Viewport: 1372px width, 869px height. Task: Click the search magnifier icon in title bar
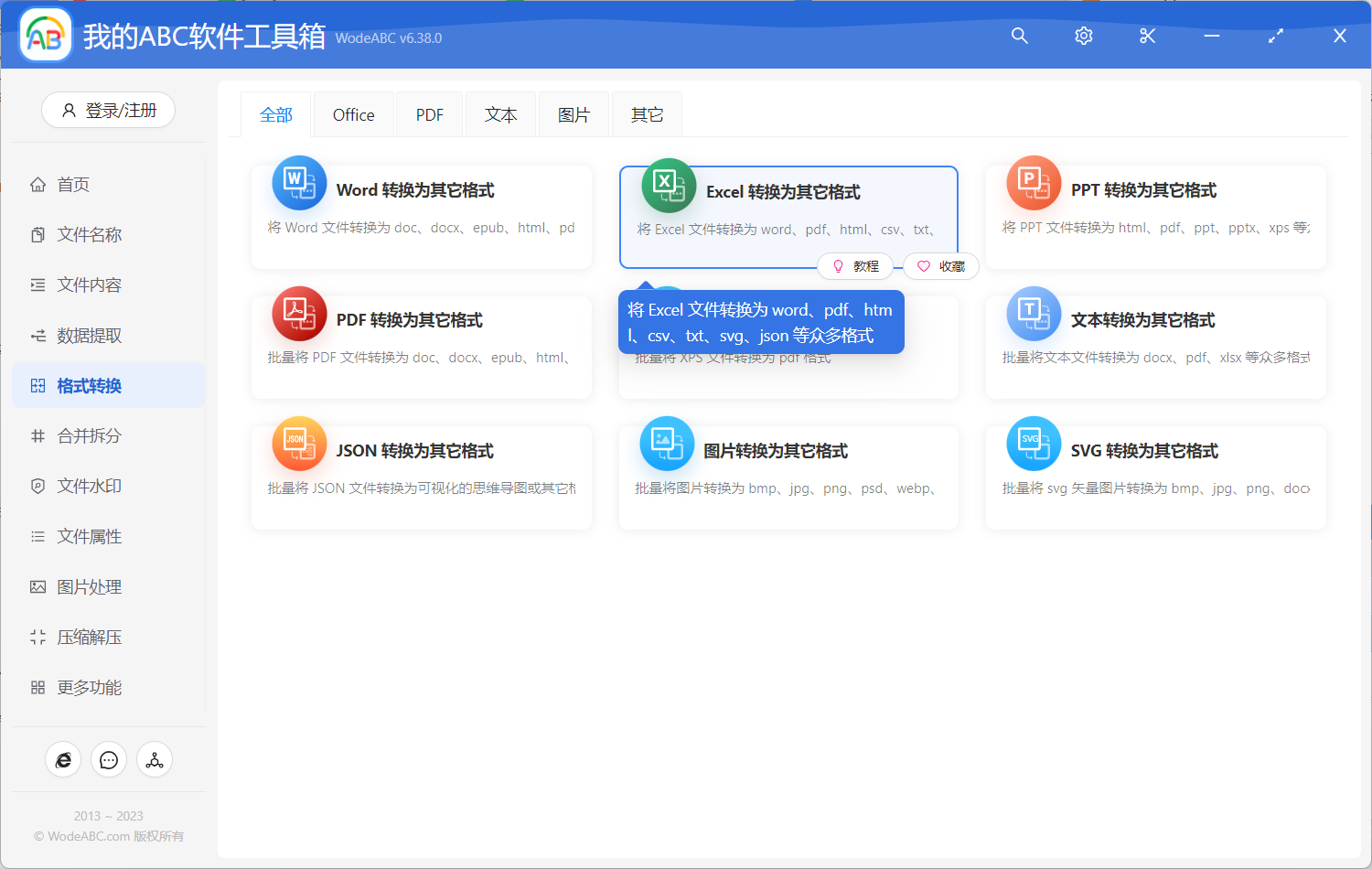tap(1019, 36)
